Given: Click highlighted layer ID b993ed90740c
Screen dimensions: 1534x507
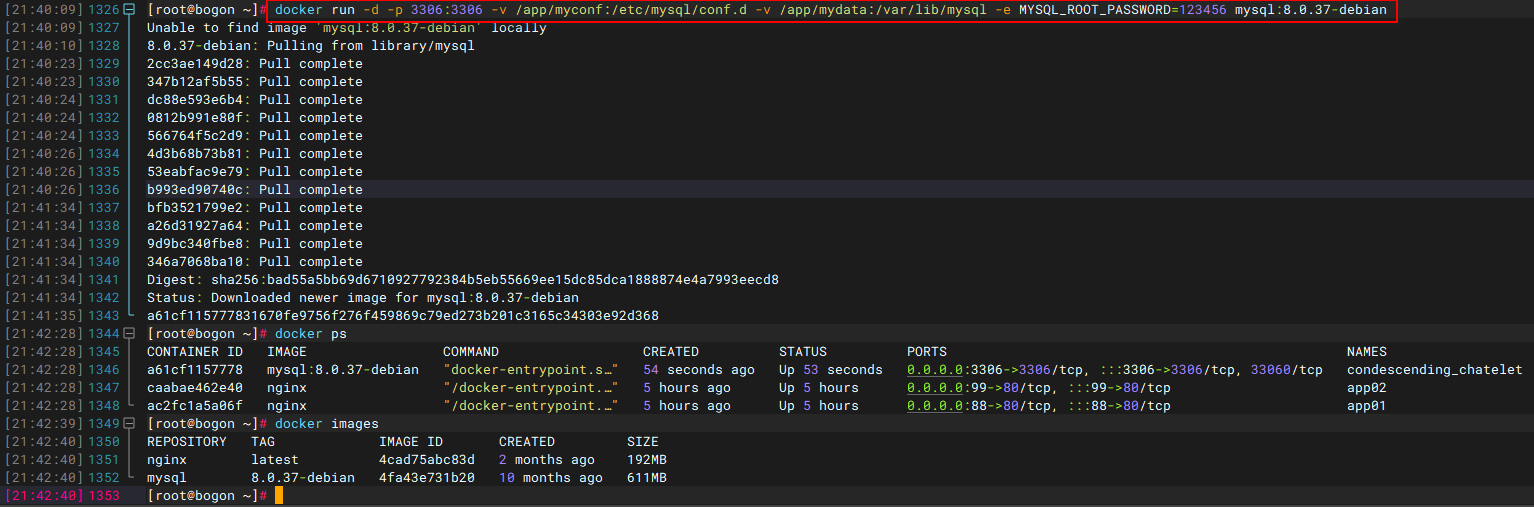Looking at the screenshot, I should [195, 190].
